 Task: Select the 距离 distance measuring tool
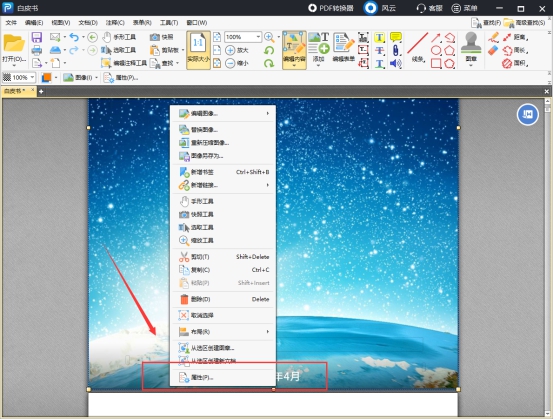tap(515, 37)
